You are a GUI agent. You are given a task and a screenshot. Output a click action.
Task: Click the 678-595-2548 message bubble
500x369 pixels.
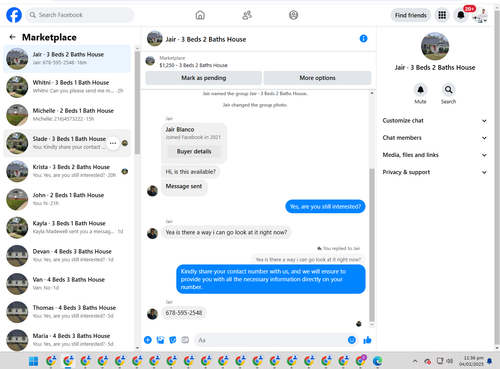(x=184, y=313)
